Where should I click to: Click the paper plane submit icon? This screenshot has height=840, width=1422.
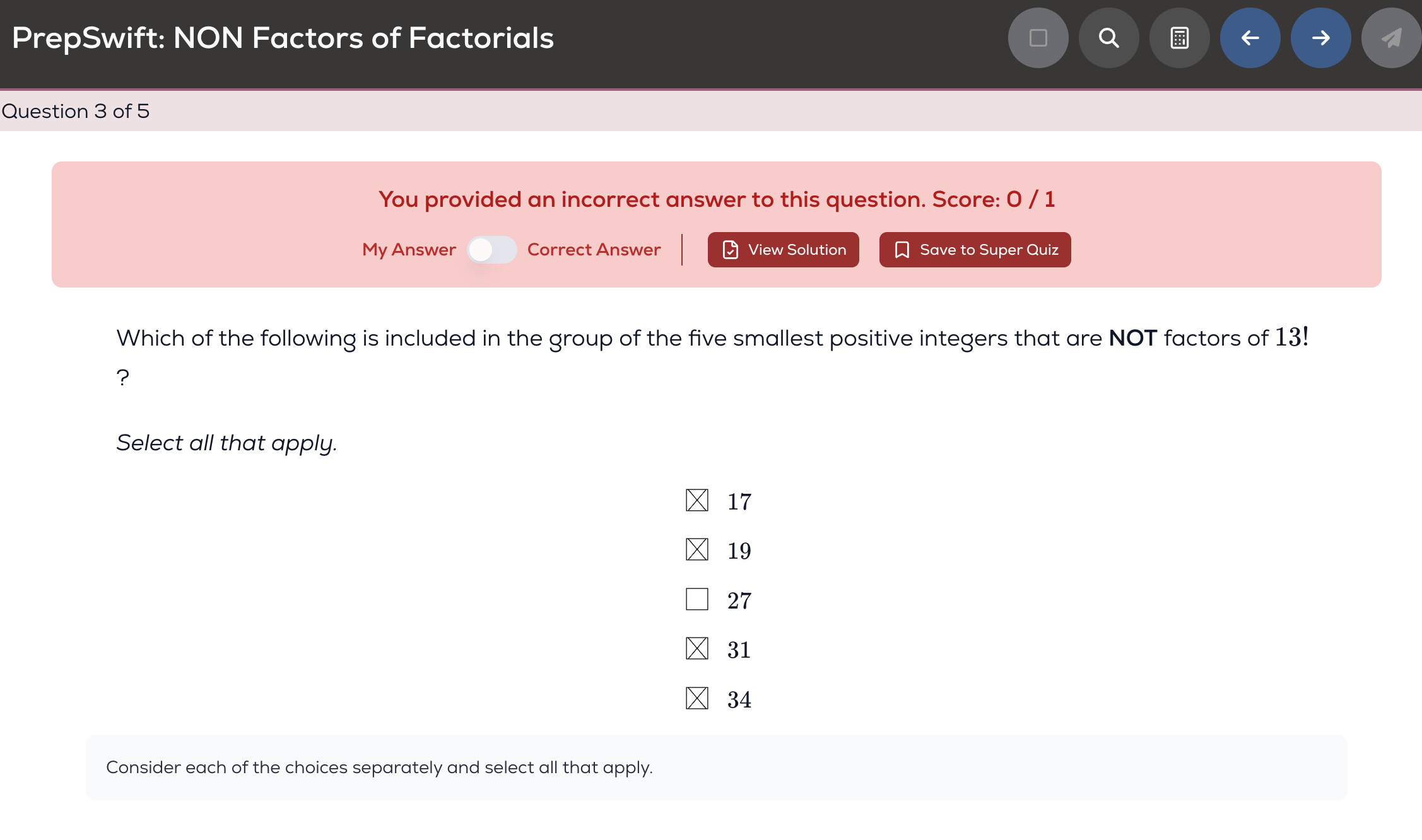1391,38
